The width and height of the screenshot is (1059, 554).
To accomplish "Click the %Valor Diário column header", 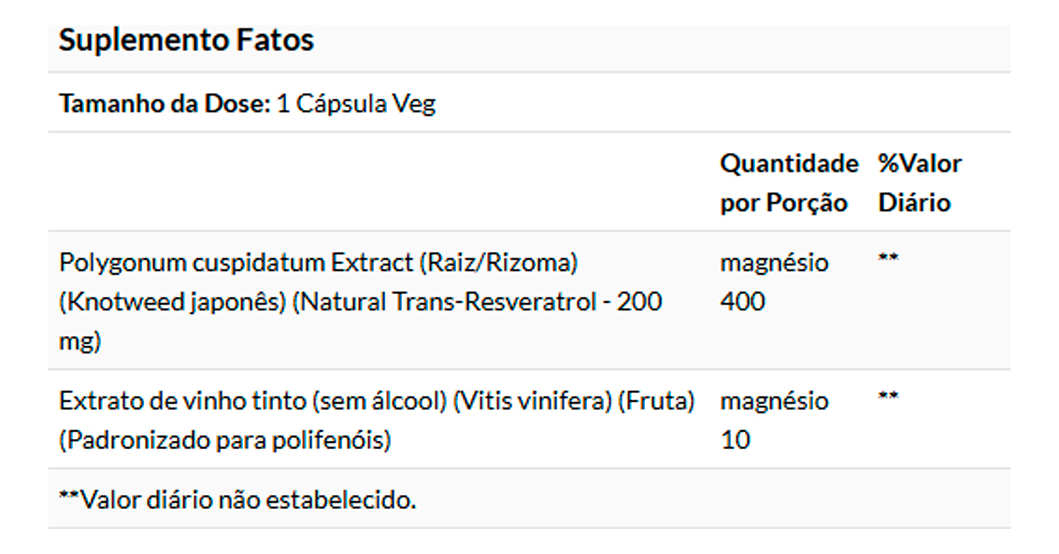I will click(x=919, y=183).
